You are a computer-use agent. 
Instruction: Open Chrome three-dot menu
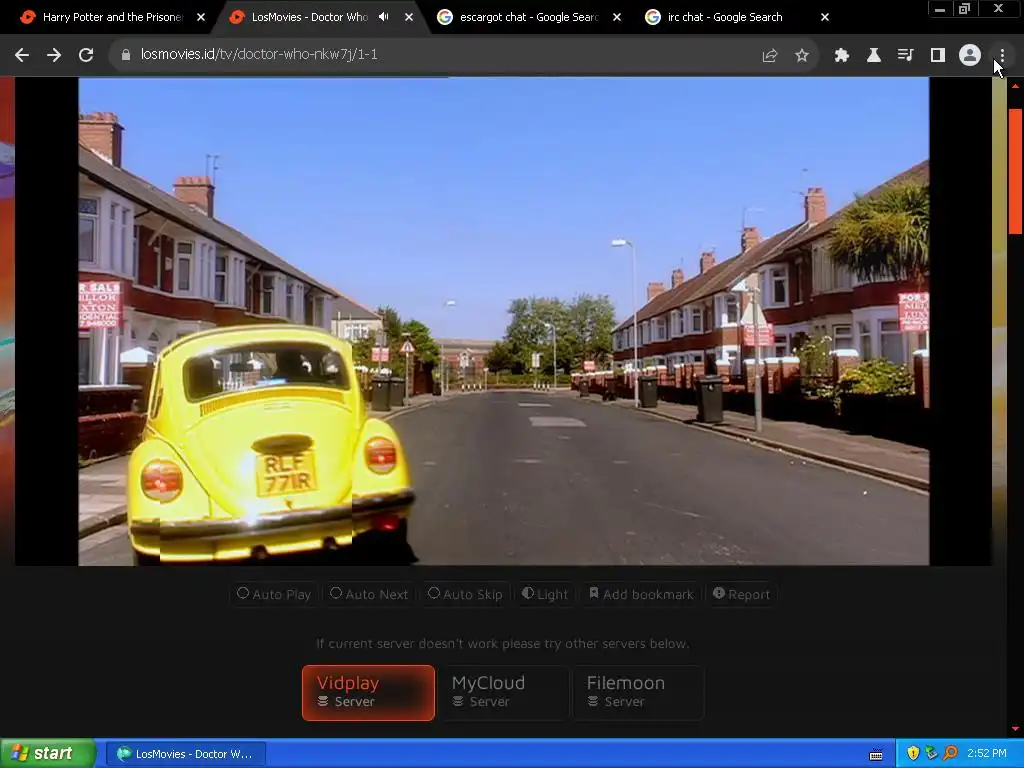click(1002, 56)
